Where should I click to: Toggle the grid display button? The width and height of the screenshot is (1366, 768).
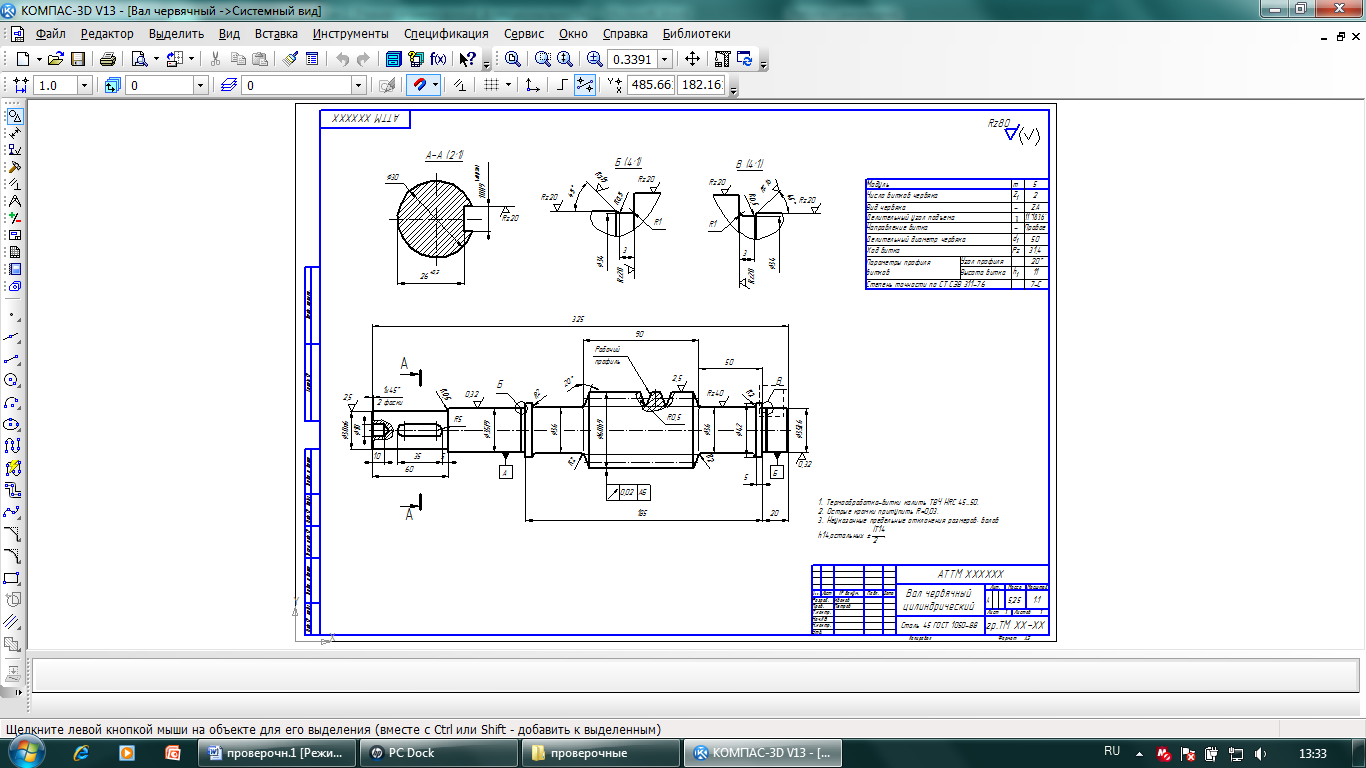[491, 85]
